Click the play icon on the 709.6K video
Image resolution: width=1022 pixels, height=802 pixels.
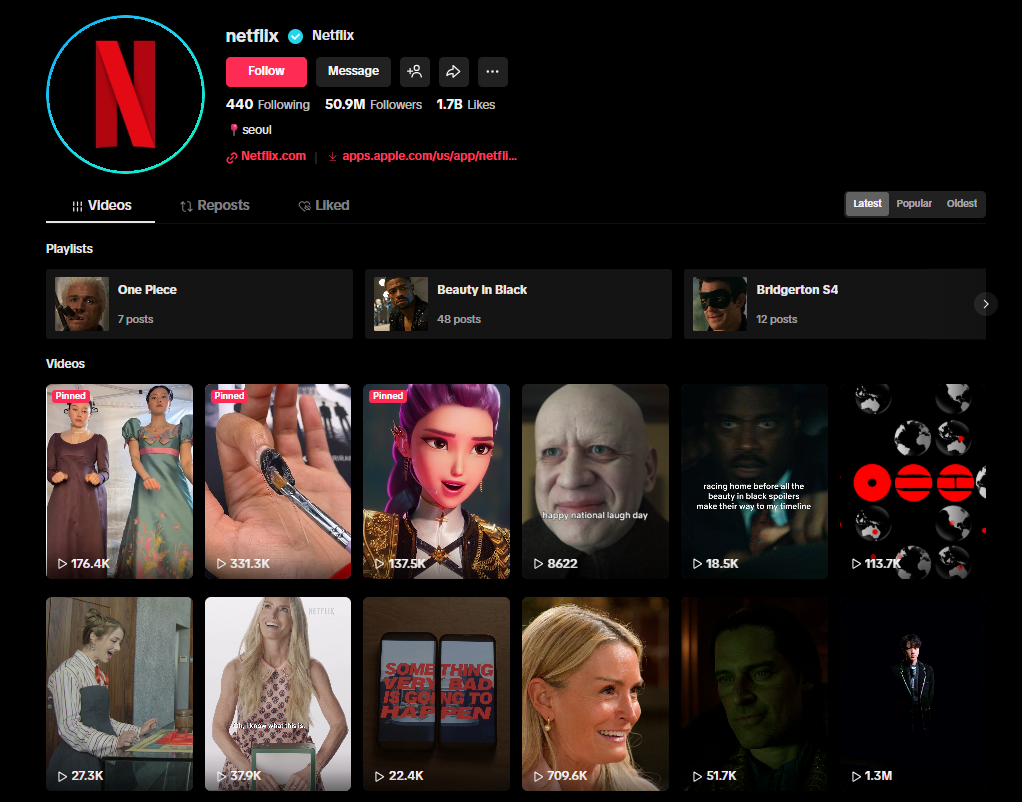click(x=538, y=776)
